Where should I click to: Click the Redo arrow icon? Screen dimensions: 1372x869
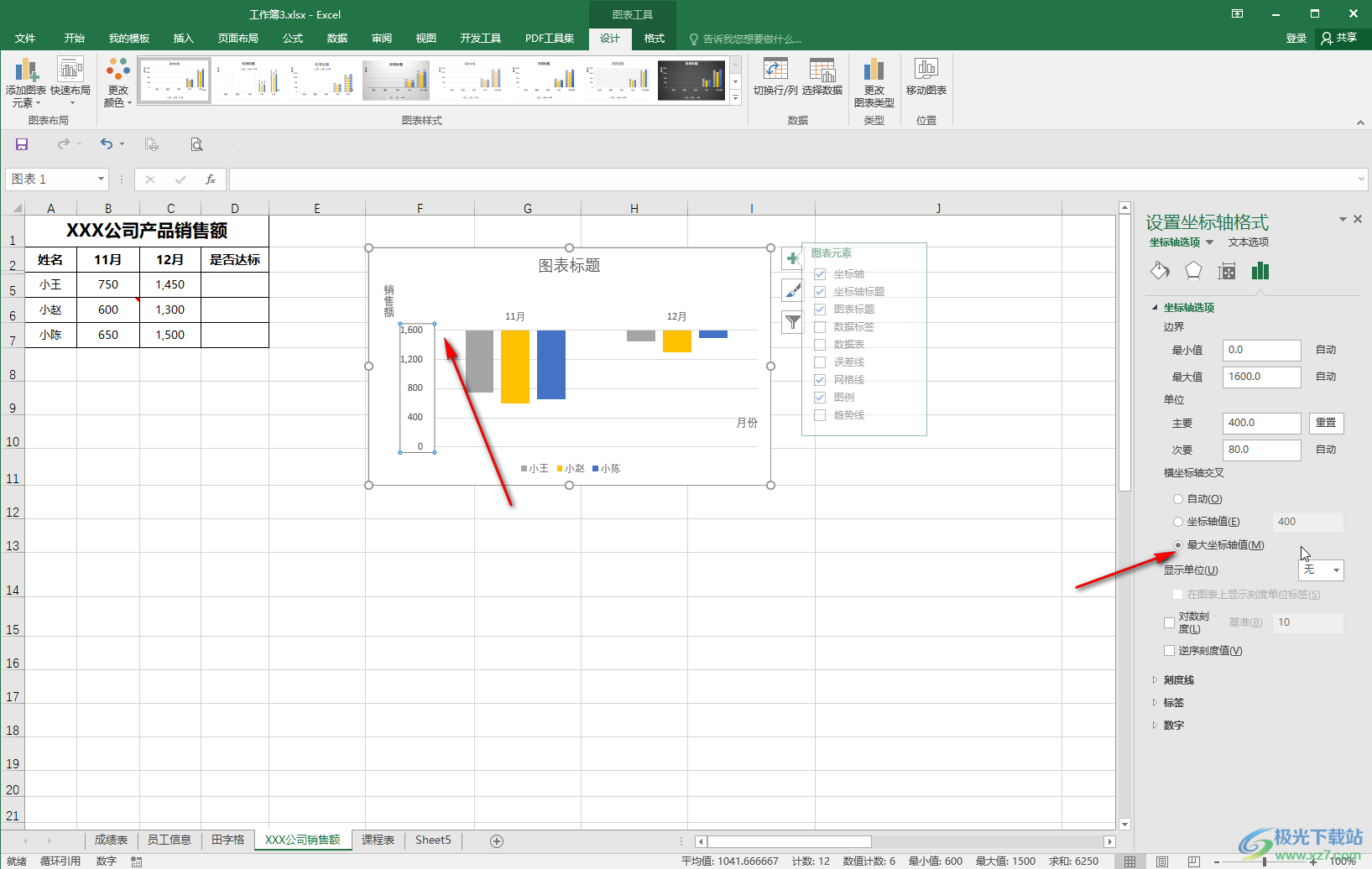coord(64,144)
